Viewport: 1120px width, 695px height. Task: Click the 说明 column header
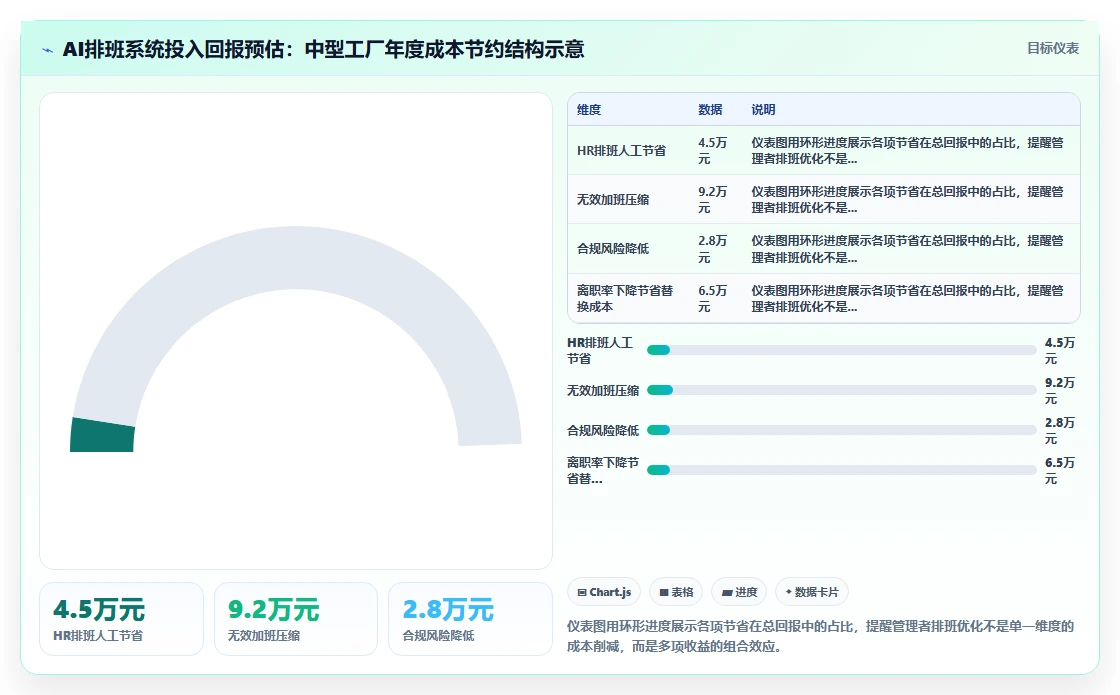coord(763,109)
